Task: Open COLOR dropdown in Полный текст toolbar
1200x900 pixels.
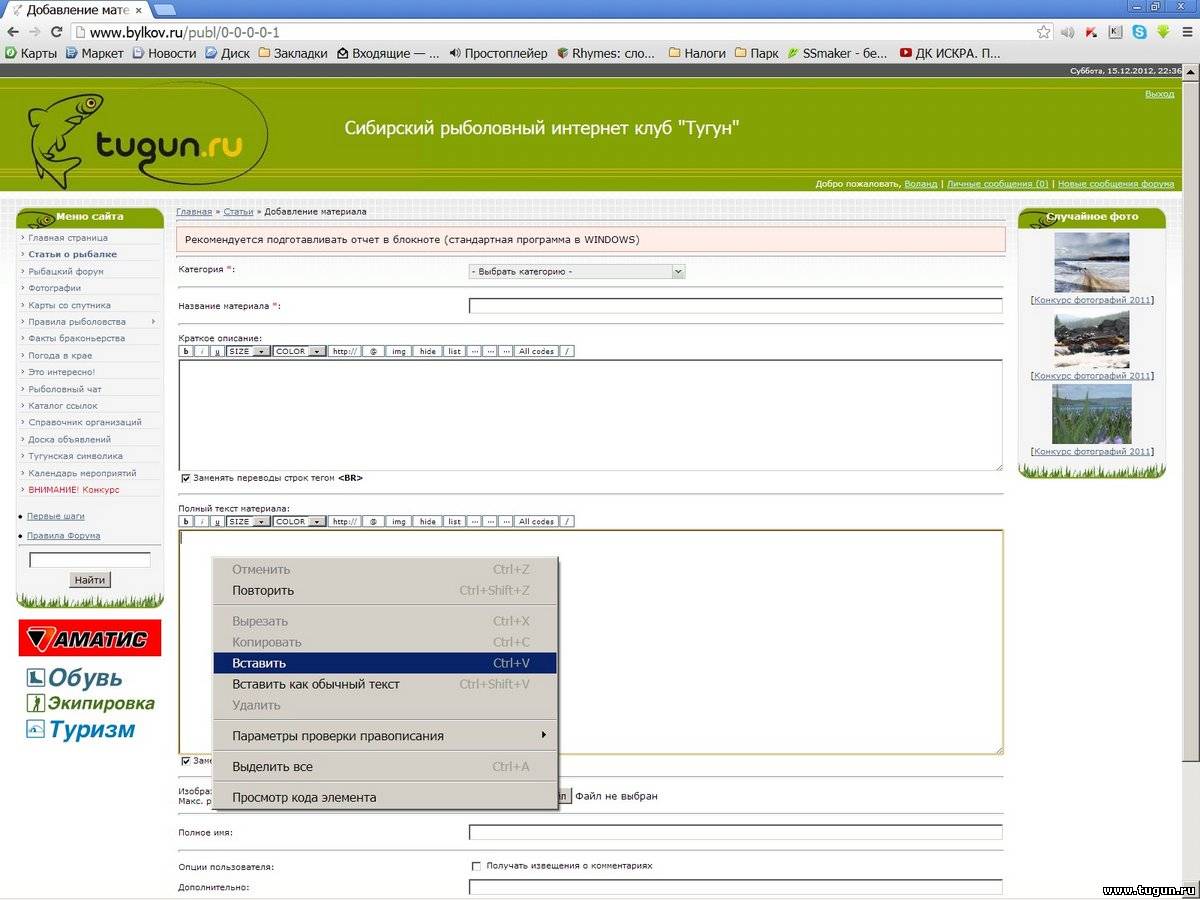Action: pos(299,521)
